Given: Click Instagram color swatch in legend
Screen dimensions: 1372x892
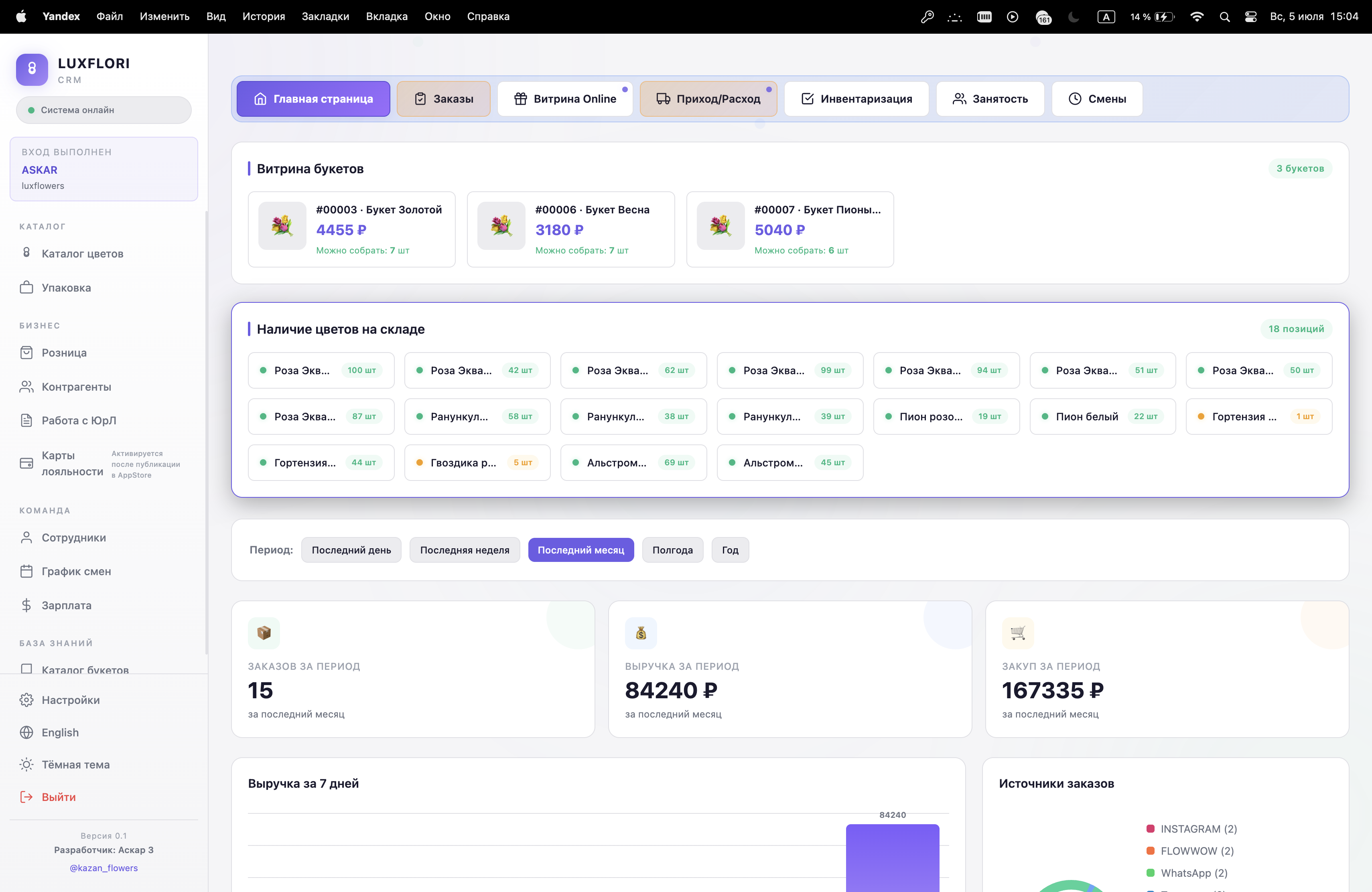Looking at the screenshot, I should point(1150,828).
